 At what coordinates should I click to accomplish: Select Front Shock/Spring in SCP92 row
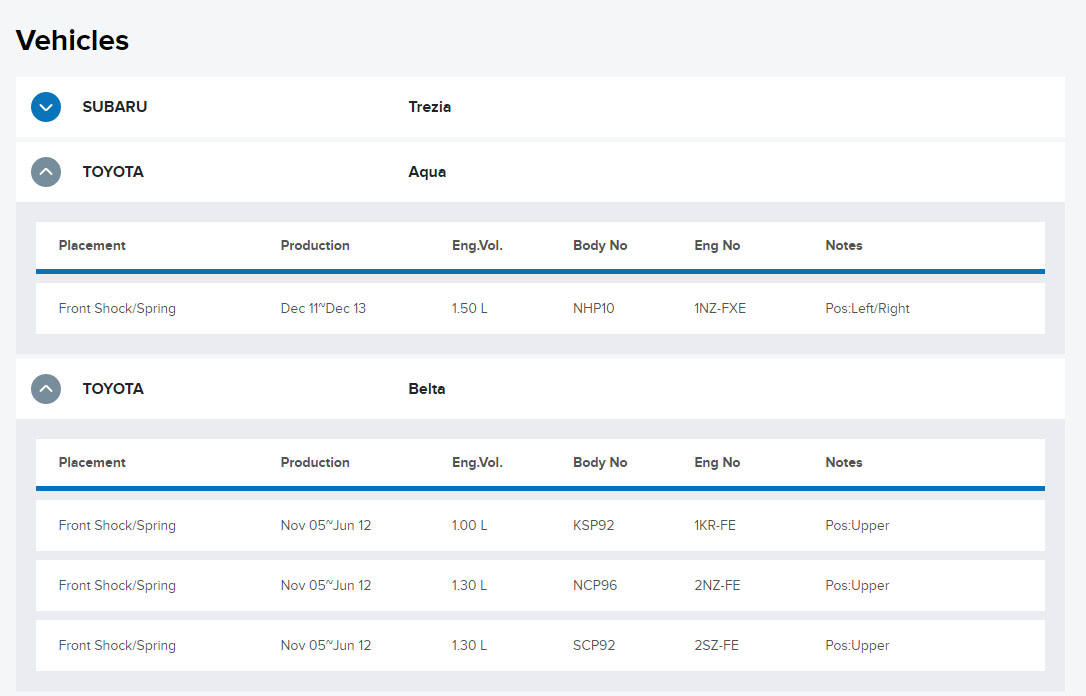pyautogui.click(x=117, y=645)
